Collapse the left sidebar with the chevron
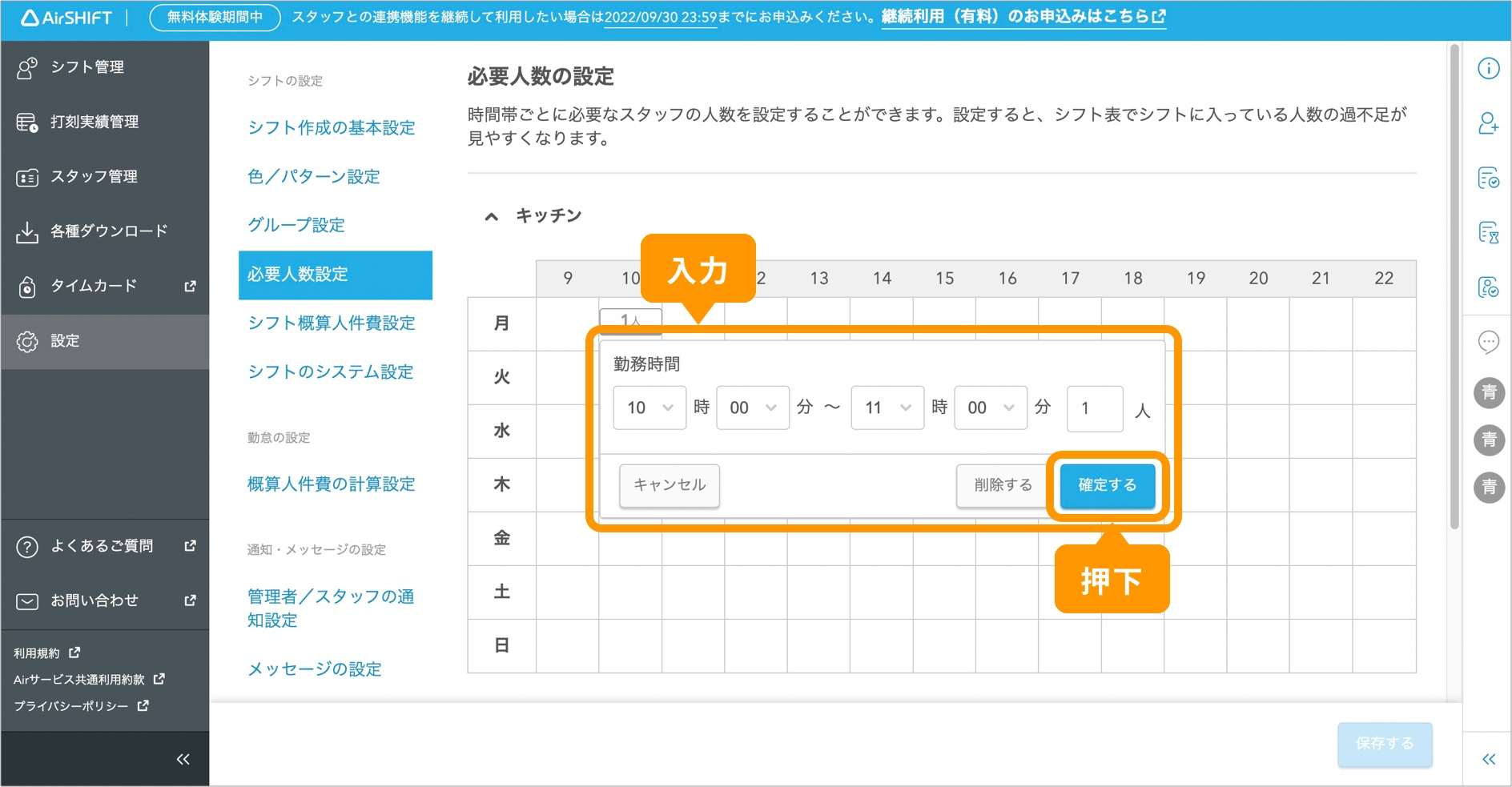 (183, 757)
